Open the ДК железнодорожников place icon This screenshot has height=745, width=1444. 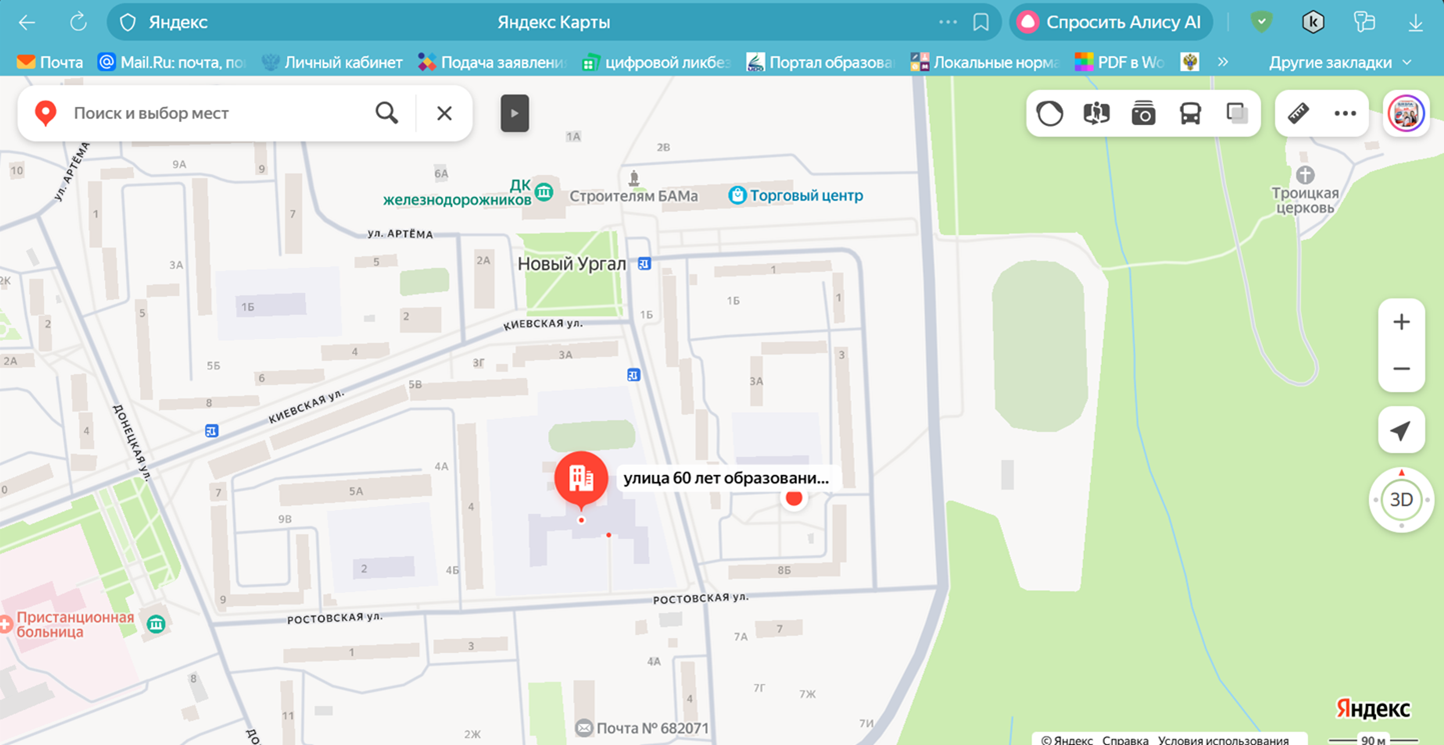pyautogui.click(x=544, y=191)
